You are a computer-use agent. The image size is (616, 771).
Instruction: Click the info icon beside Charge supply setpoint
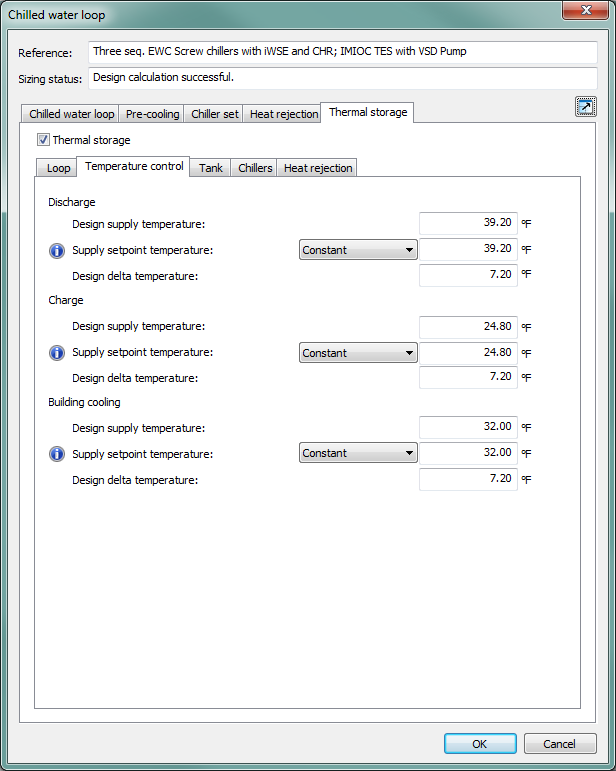tap(57, 353)
